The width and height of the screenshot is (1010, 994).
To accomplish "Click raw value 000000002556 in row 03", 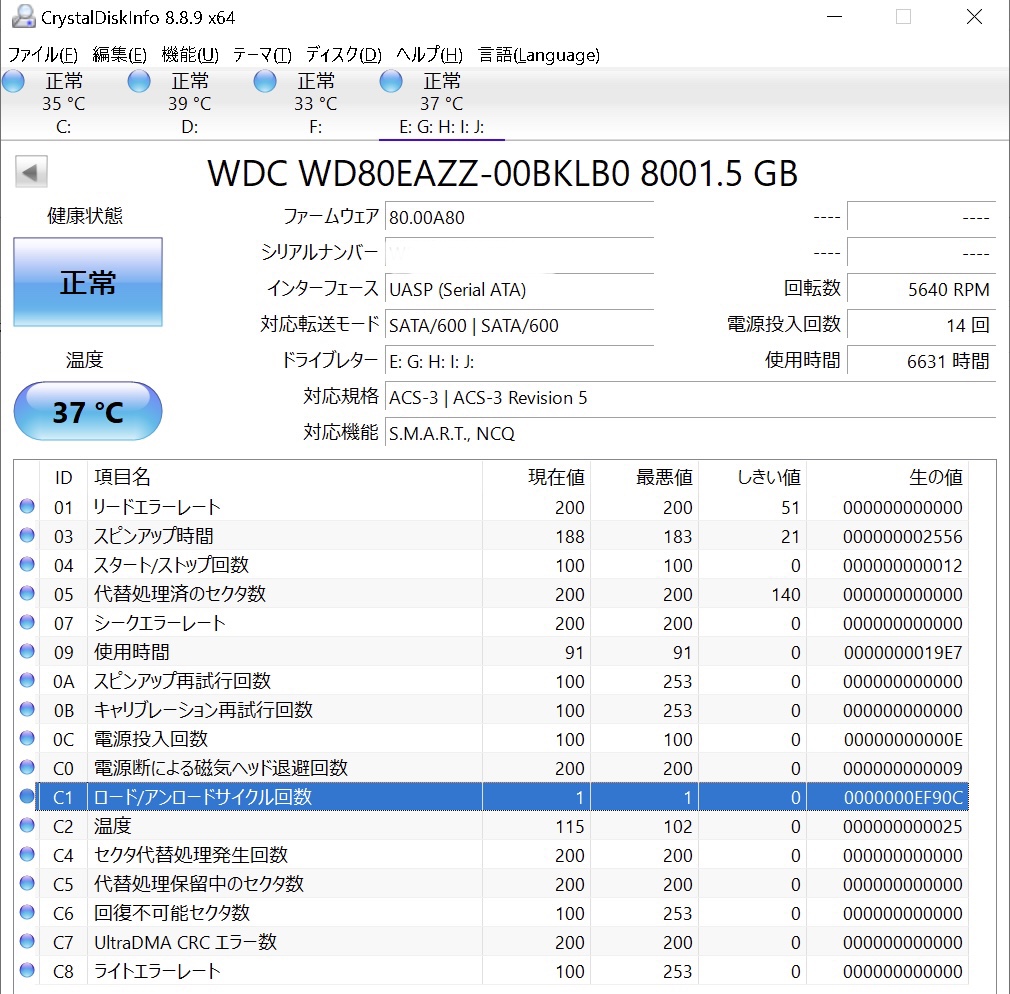I will click(903, 537).
